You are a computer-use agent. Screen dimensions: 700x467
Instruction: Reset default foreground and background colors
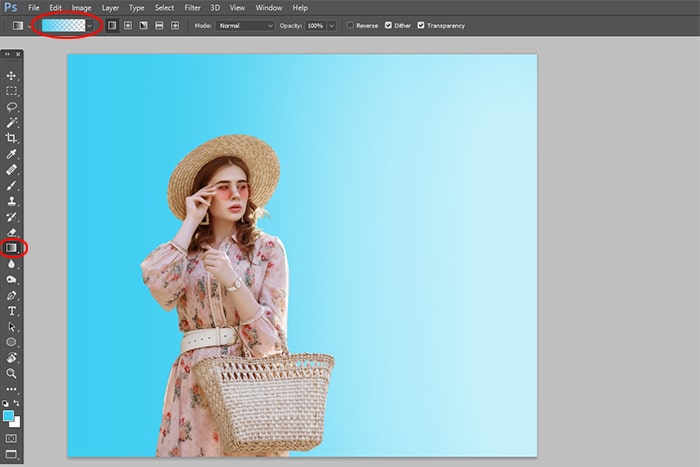pos(5,403)
